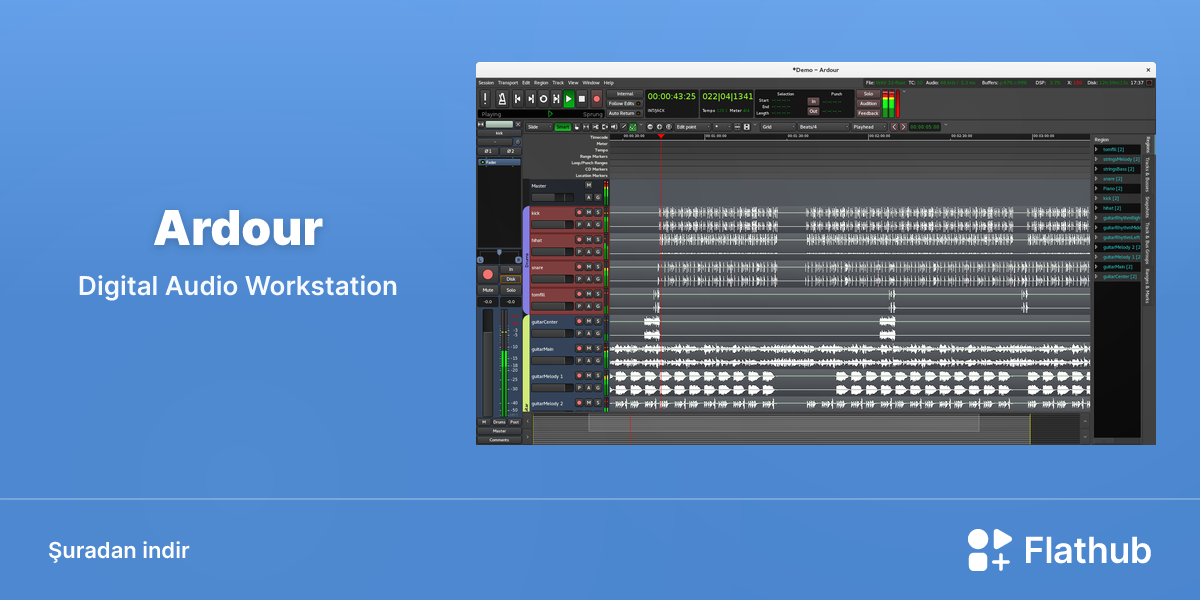Enable loop playback with the circle icon
The image size is (1200, 600).
point(543,98)
